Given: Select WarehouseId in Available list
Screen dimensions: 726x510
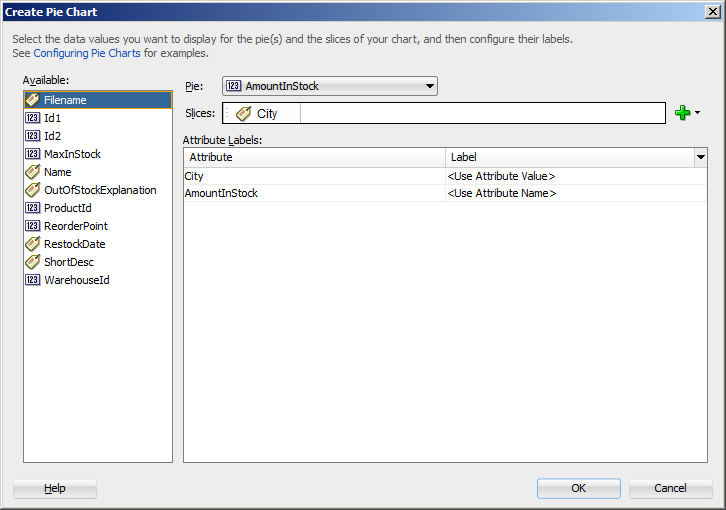Looking at the screenshot, I should [x=98, y=280].
